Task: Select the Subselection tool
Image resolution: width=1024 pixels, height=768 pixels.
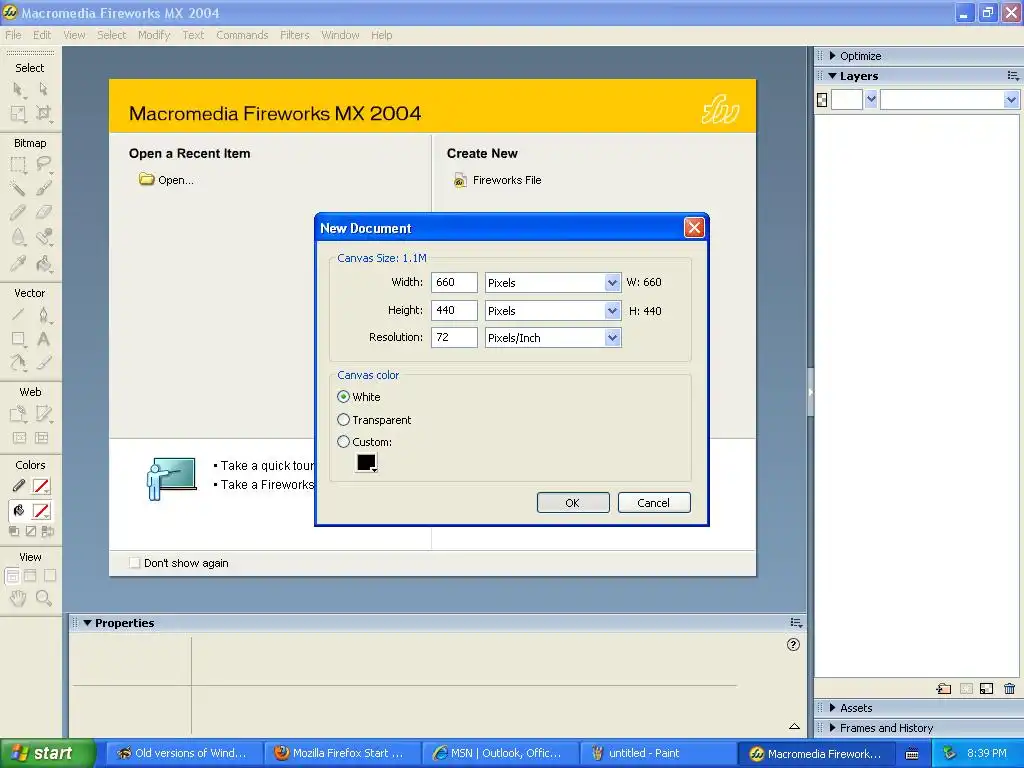Action: click(43, 89)
